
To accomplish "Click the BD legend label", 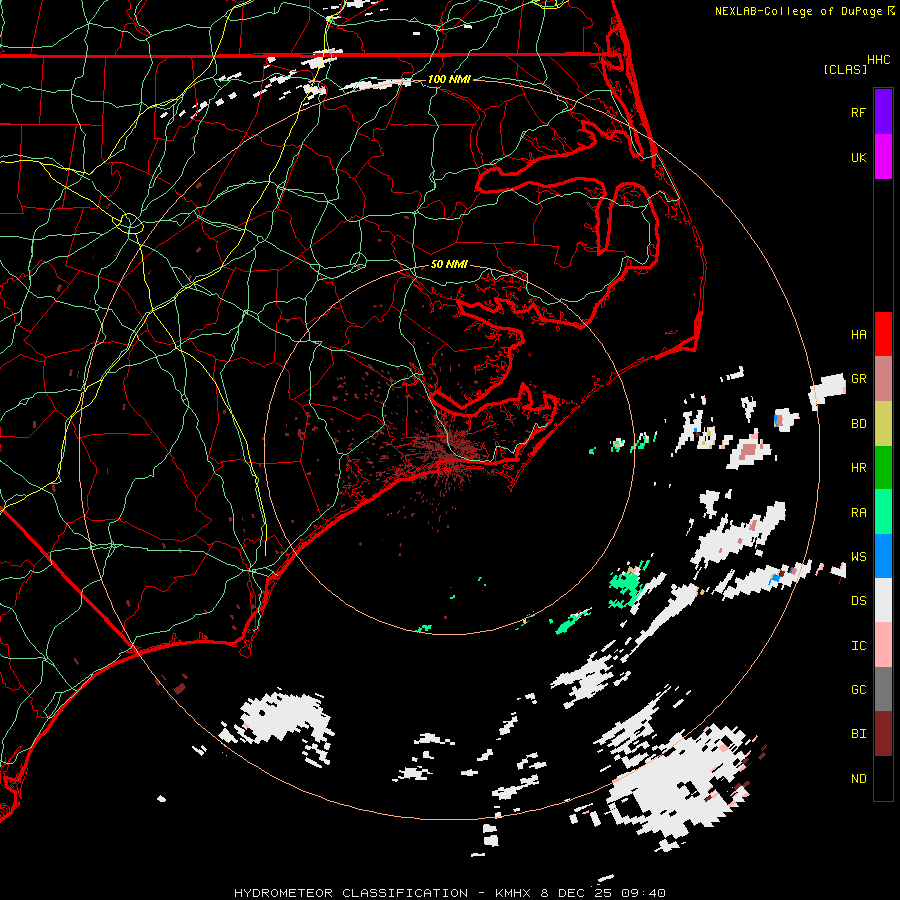I will pos(859,424).
